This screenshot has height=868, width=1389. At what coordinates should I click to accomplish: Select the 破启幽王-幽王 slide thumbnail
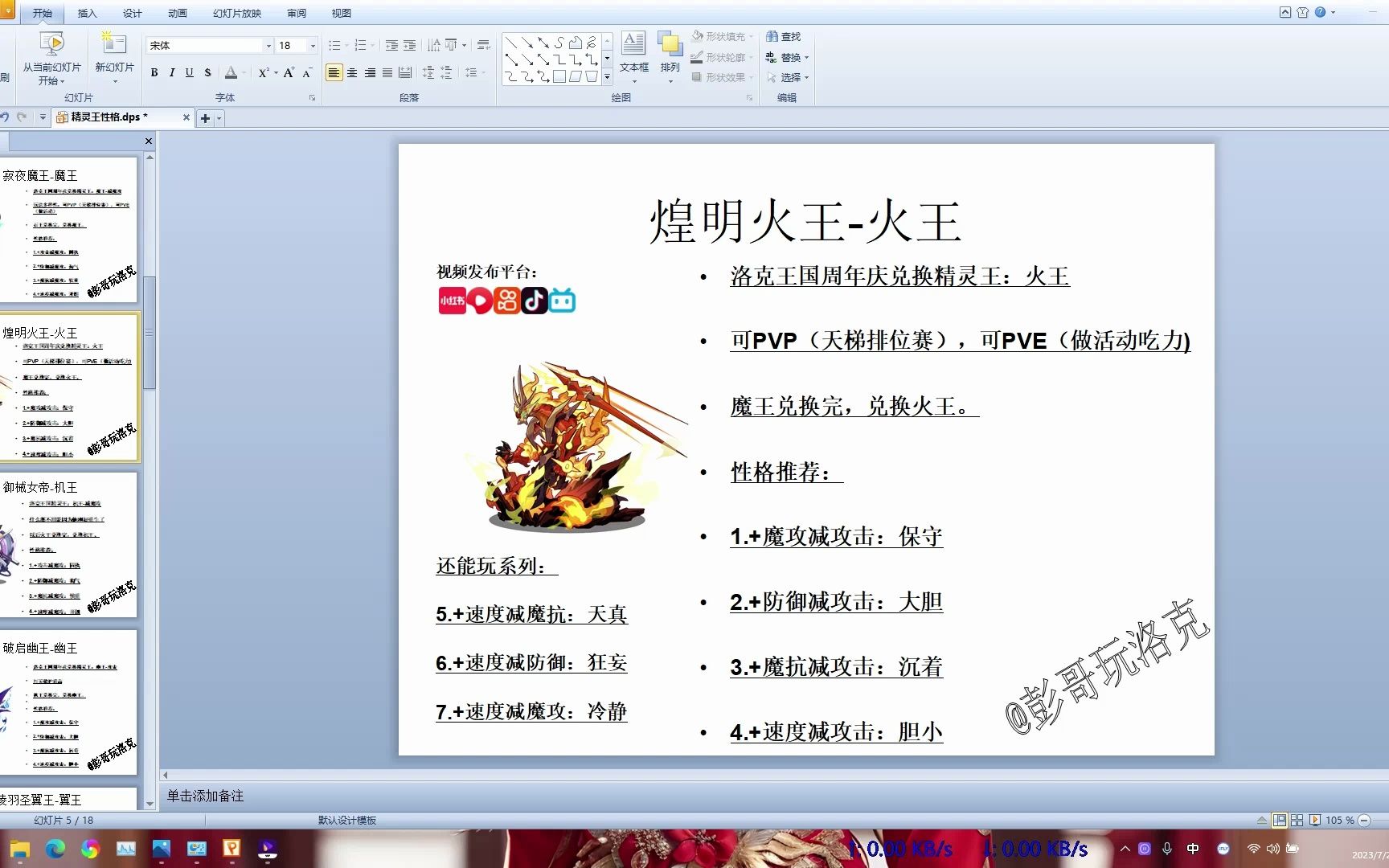pos(68,702)
